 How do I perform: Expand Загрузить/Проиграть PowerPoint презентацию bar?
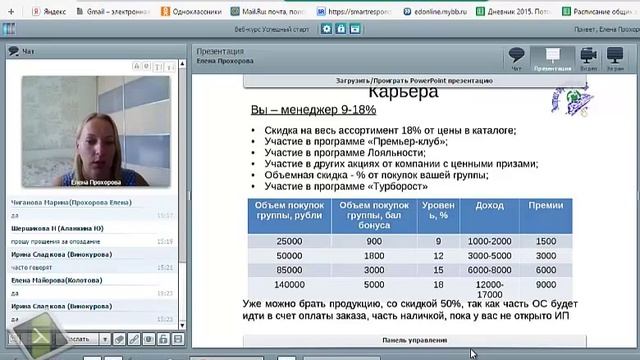(414, 81)
